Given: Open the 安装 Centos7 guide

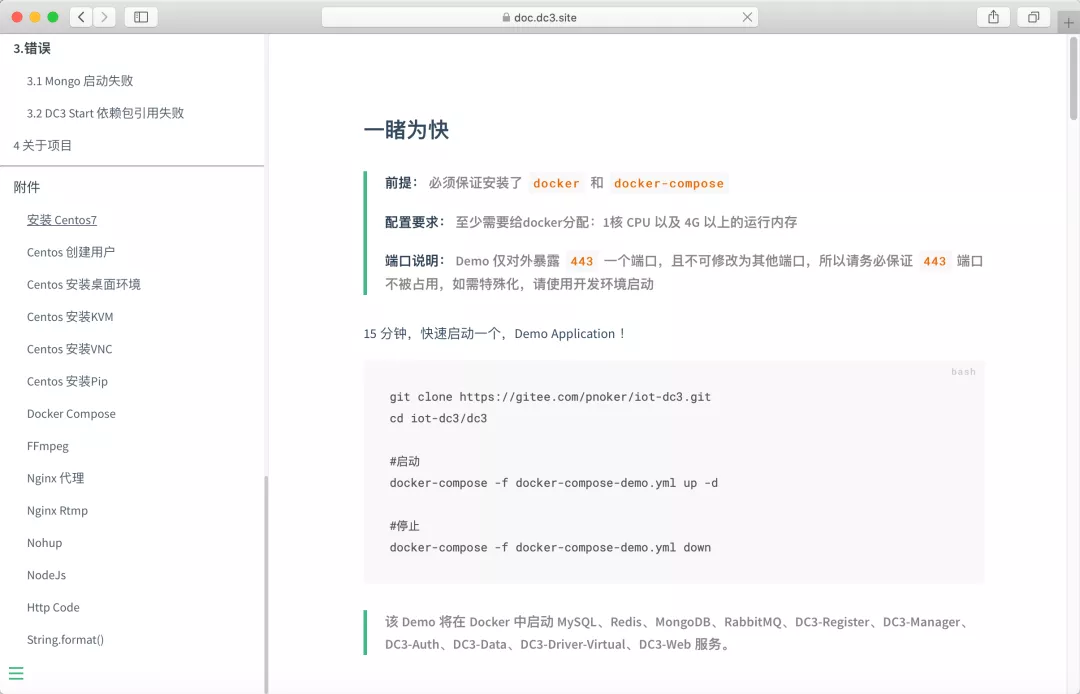Looking at the screenshot, I should 61,219.
